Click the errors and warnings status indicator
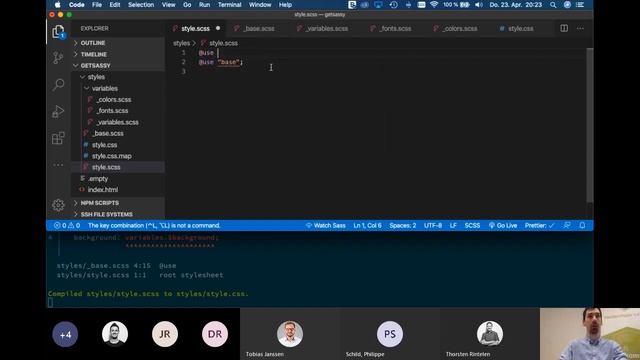Screen dimensions: 640x360 [x=67, y=225]
